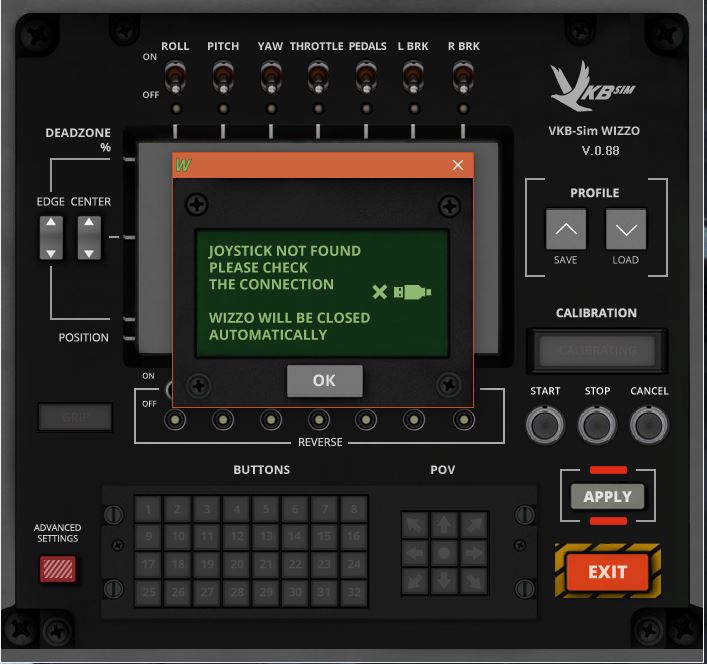Click the POV left arrow
Screen dimensions: 707x664
[415, 553]
